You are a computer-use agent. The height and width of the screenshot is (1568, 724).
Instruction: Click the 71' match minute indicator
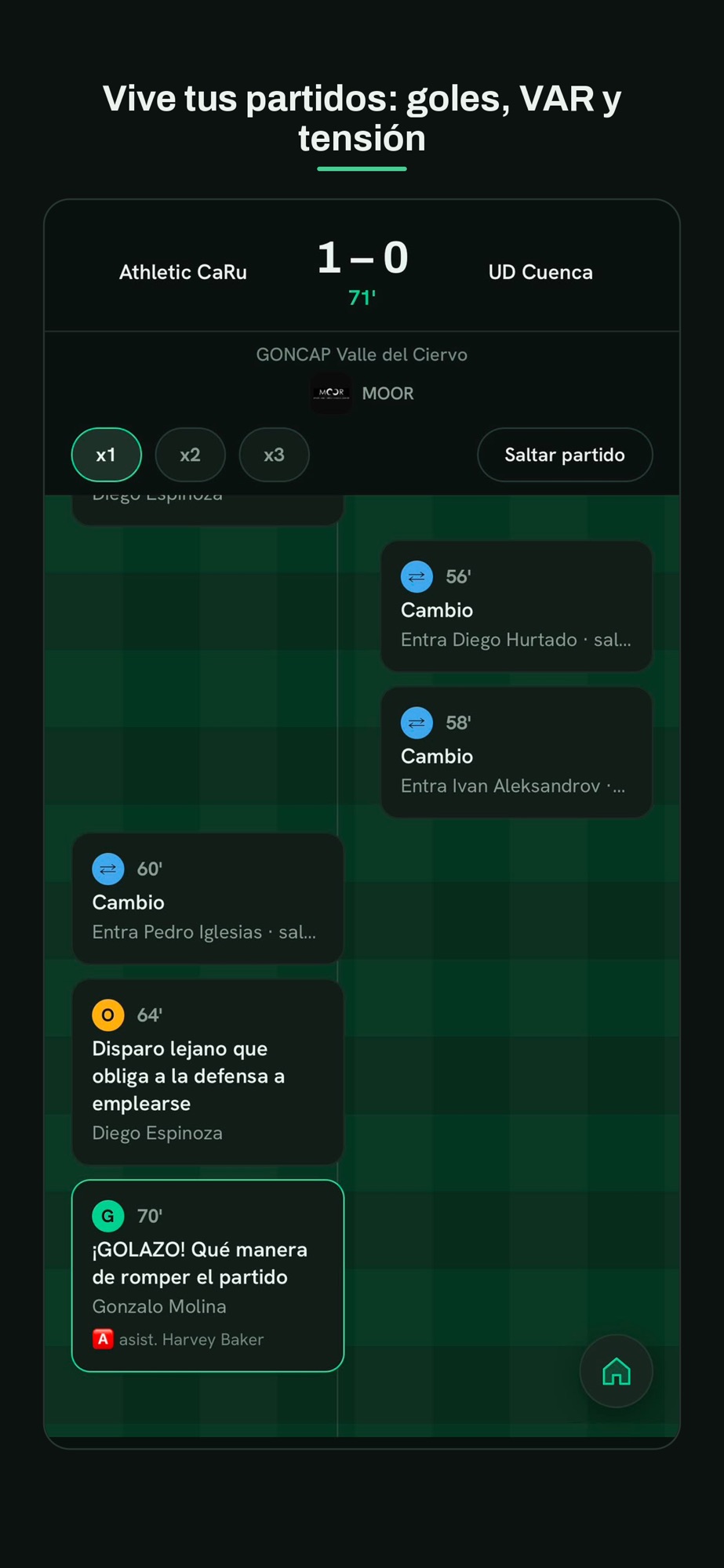(x=362, y=298)
